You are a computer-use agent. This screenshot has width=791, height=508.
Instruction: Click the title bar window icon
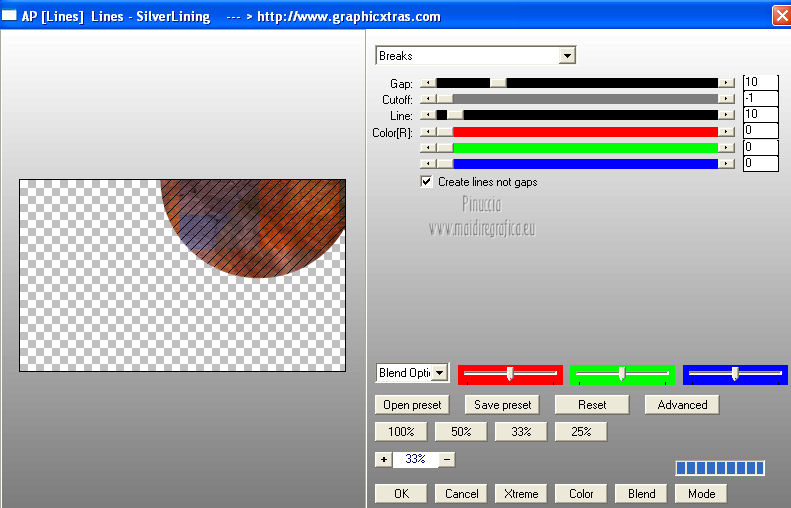tap(9, 15)
